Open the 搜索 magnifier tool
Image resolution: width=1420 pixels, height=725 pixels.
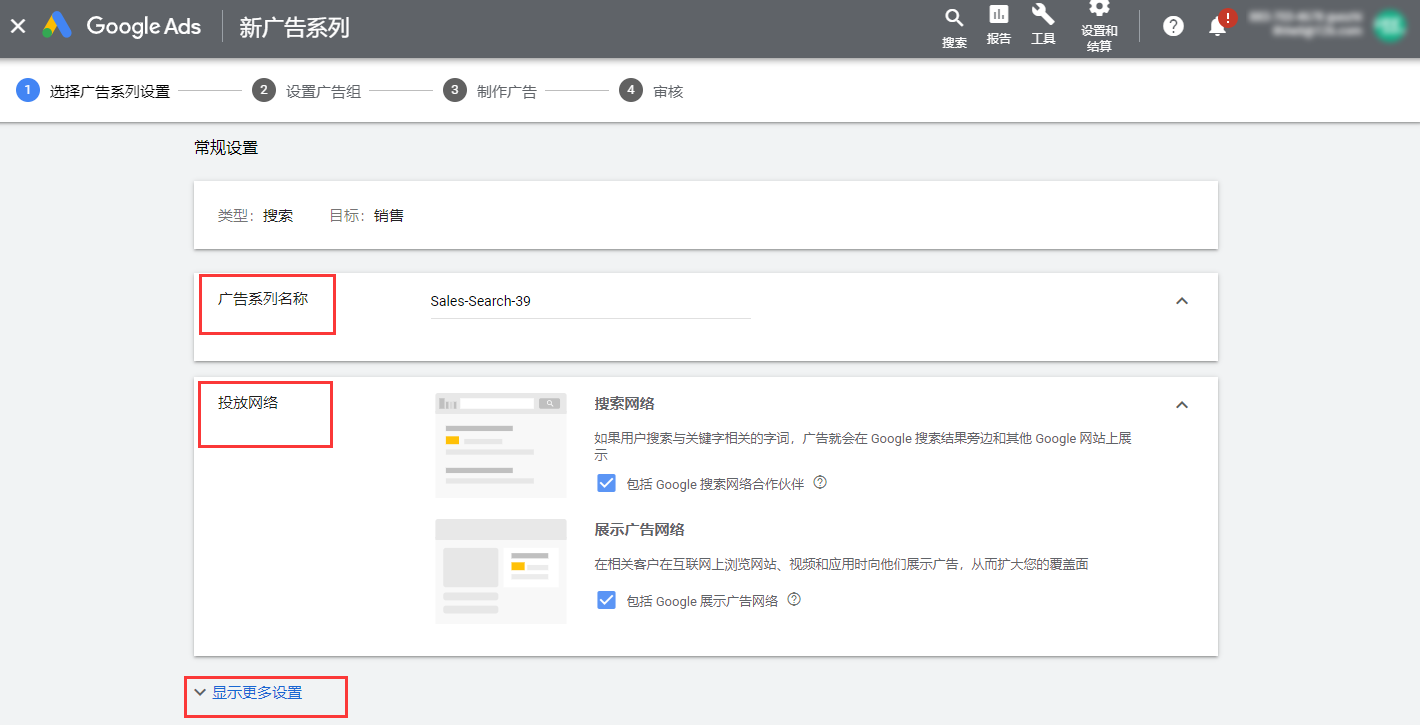(x=954, y=27)
